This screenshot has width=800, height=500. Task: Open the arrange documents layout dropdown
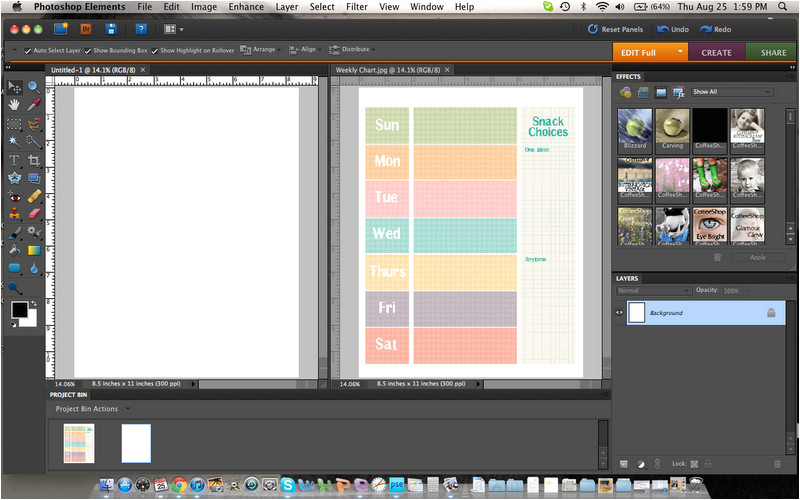(x=173, y=29)
